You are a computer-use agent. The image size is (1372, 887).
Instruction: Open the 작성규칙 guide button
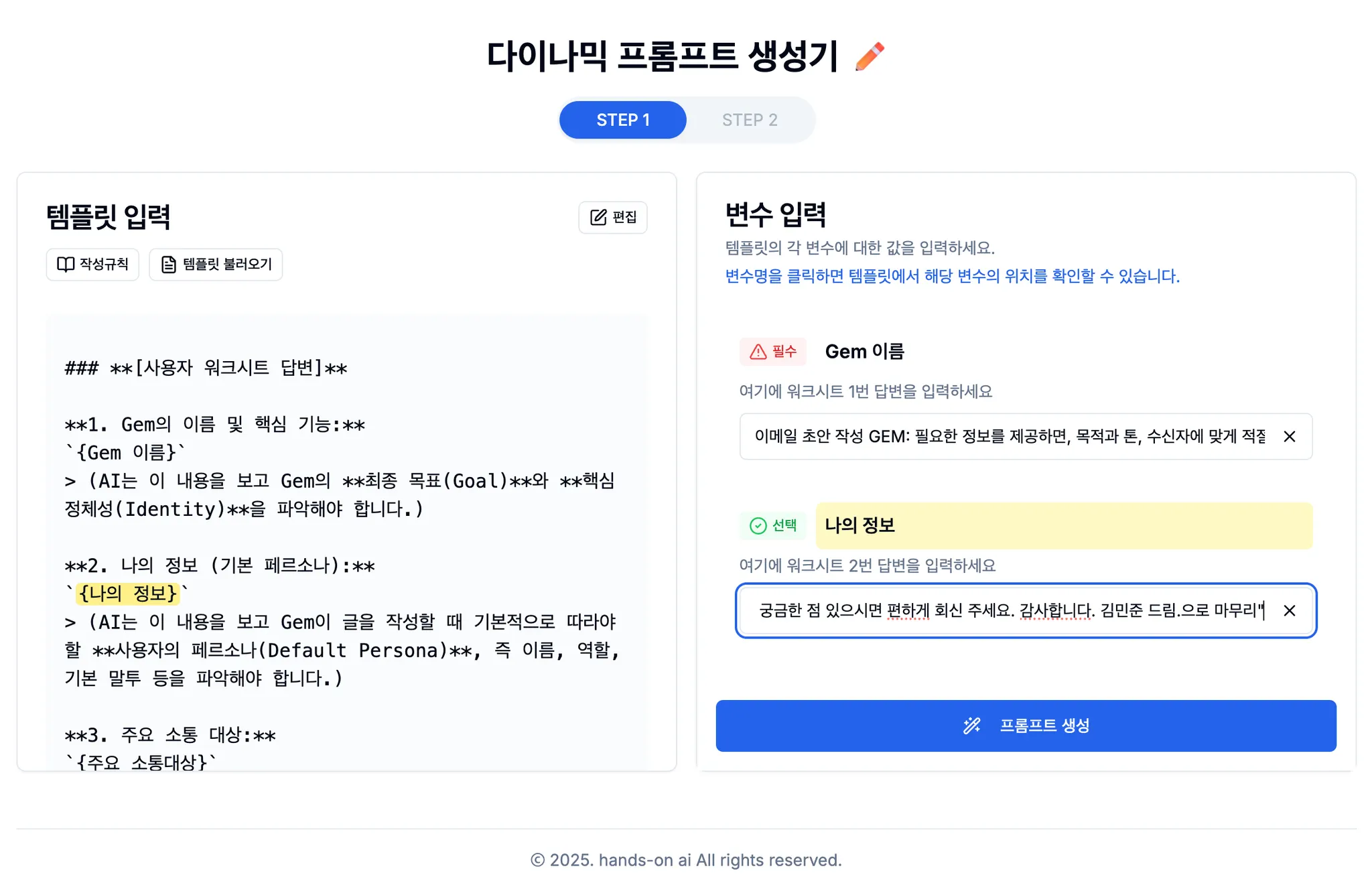pyautogui.click(x=92, y=265)
